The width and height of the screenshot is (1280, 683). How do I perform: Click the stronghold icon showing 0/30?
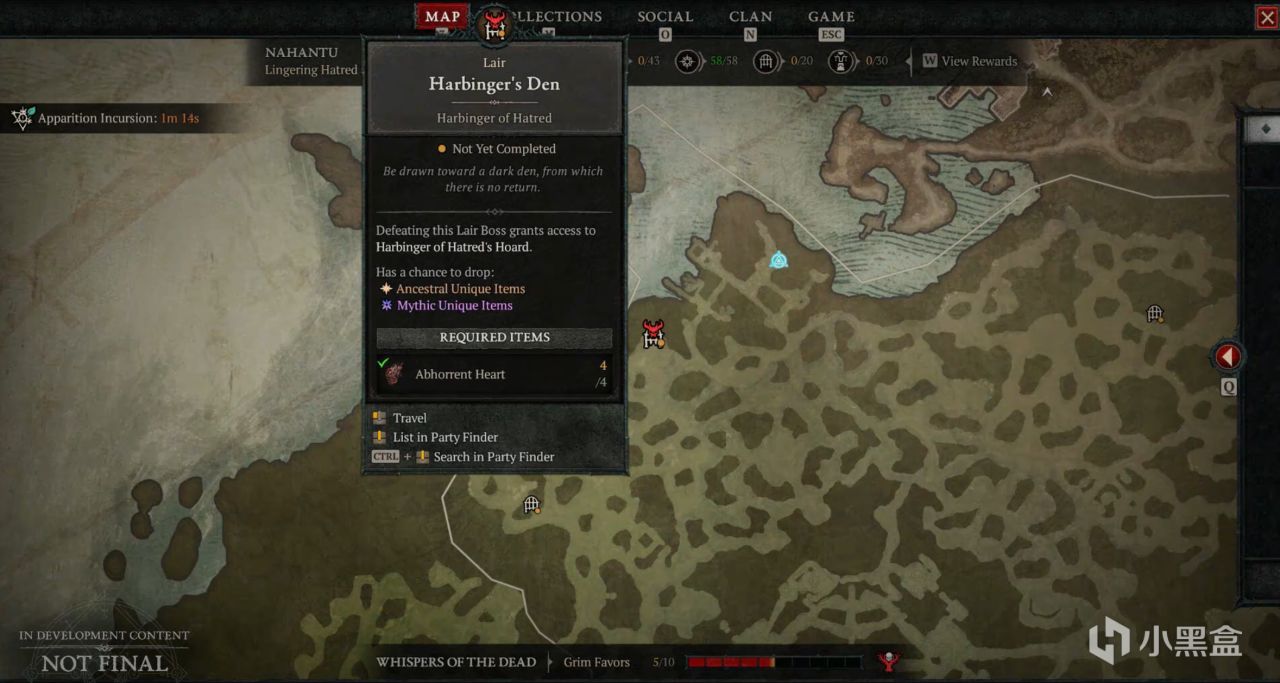tap(841, 61)
